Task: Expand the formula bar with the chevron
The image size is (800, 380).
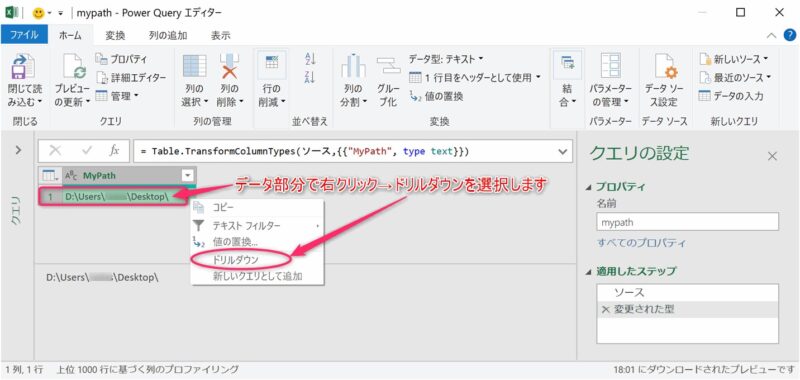Action: 563,151
